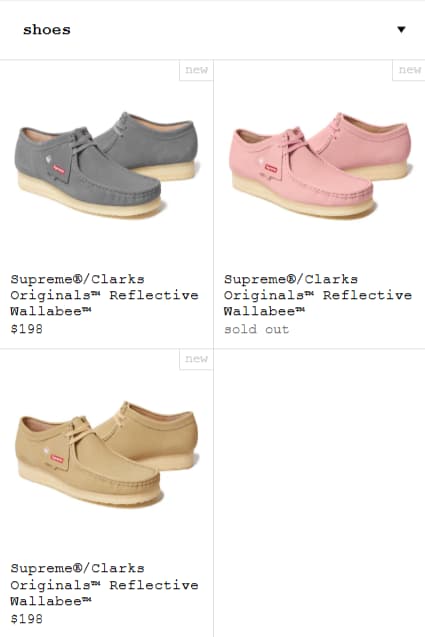Click the rear pink shoe in the pair
Image resolution: width=425 pixels, height=637 pixels.
[x=362, y=144]
